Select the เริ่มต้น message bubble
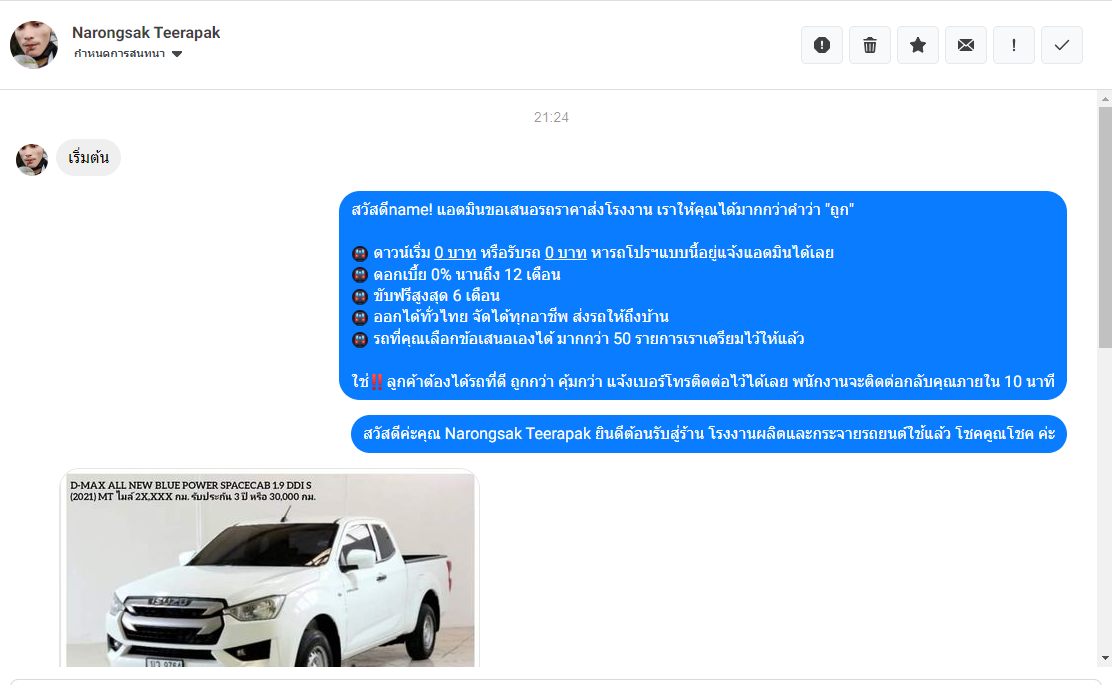Image resolution: width=1112 pixels, height=685 pixels. pyautogui.click(x=89, y=157)
